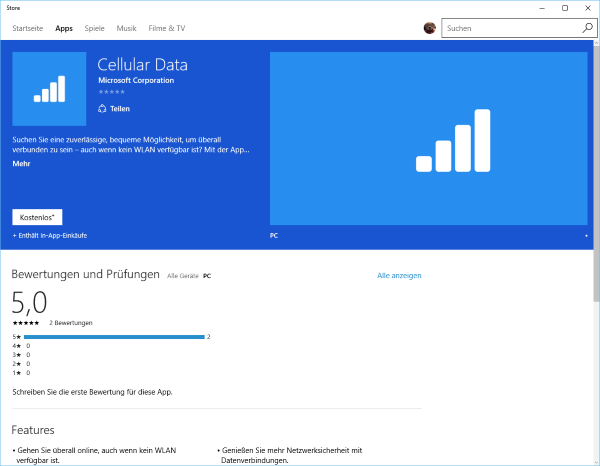Open the Musik tab
Screen dimensions: 600x466
click(126, 28)
